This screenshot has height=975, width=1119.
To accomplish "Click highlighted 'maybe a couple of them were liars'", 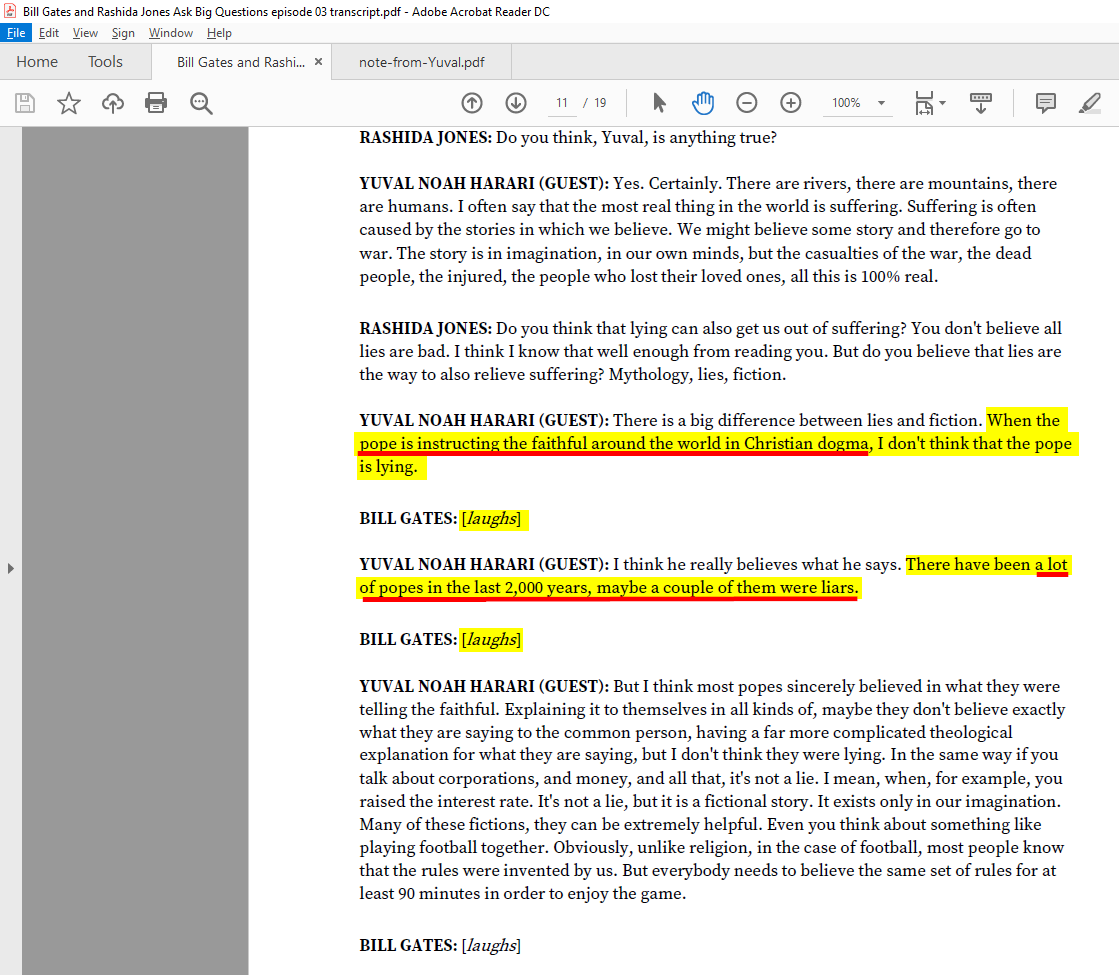I will (726, 587).
